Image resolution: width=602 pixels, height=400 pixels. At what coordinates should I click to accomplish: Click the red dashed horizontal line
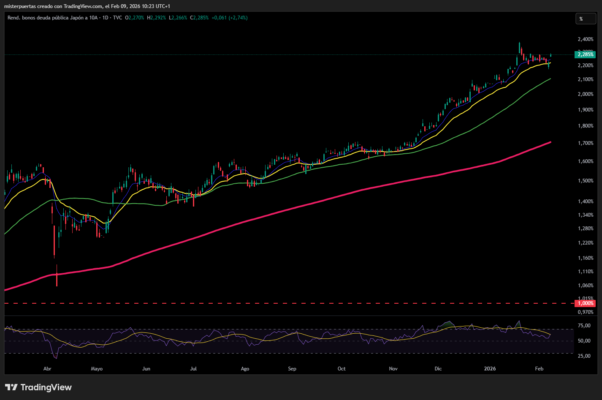[300, 303]
